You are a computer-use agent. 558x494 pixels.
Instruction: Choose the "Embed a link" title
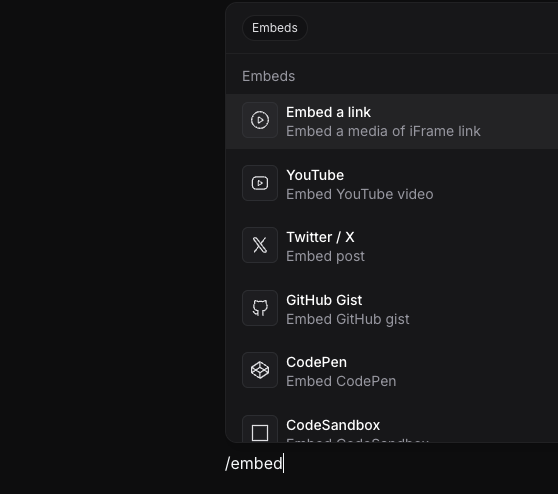[x=328, y=112]
